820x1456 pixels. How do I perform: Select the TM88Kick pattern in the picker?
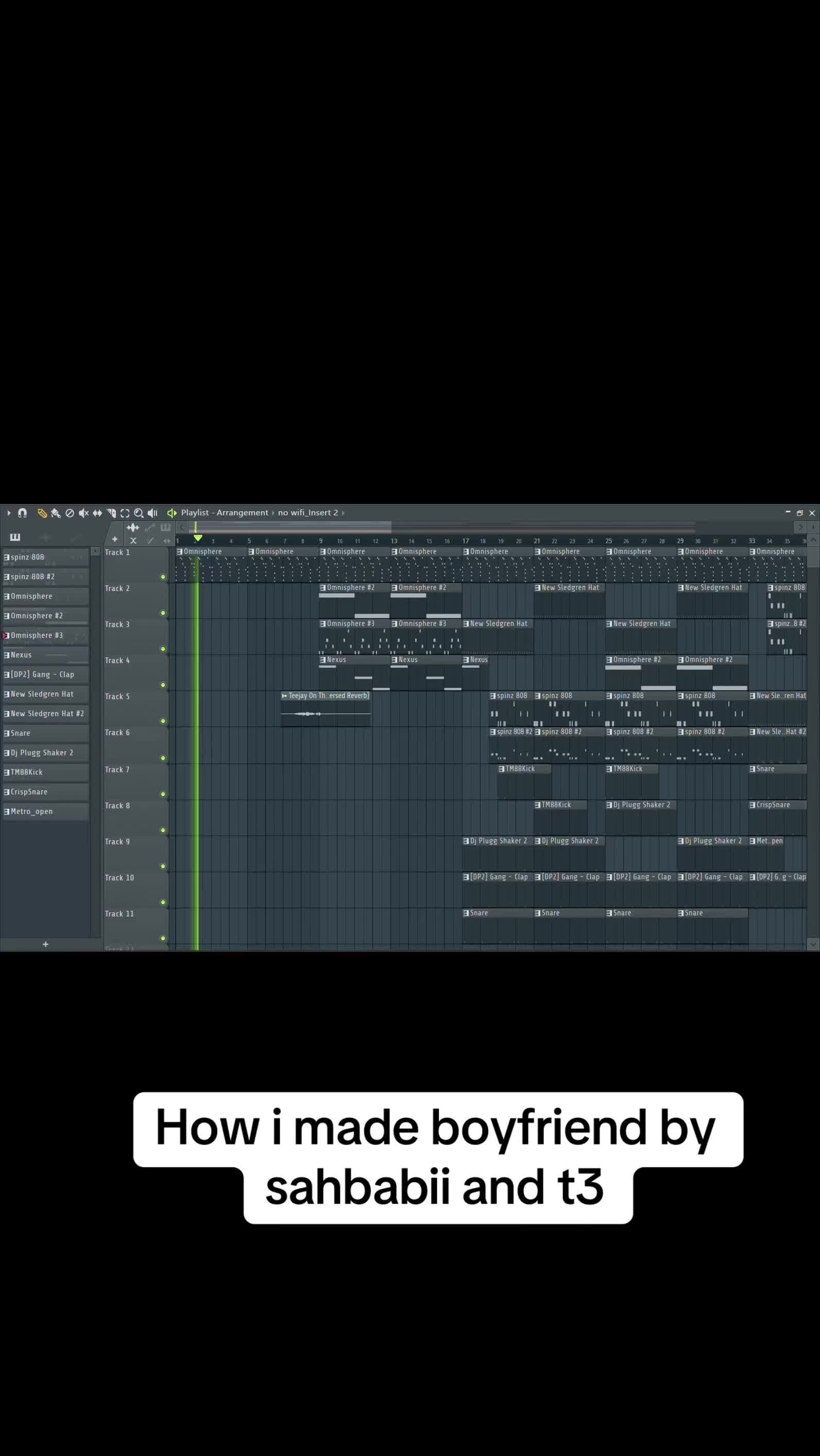(45, 772)
